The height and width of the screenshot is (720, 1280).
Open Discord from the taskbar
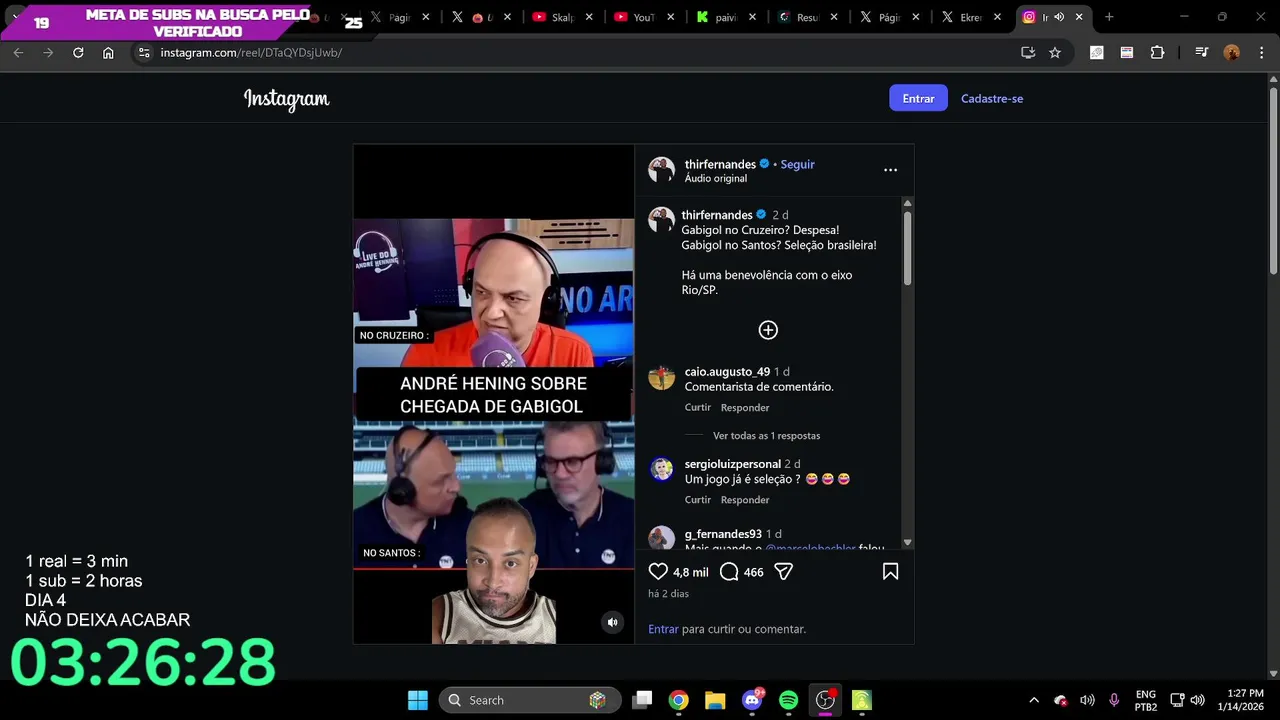coord(752,700)
